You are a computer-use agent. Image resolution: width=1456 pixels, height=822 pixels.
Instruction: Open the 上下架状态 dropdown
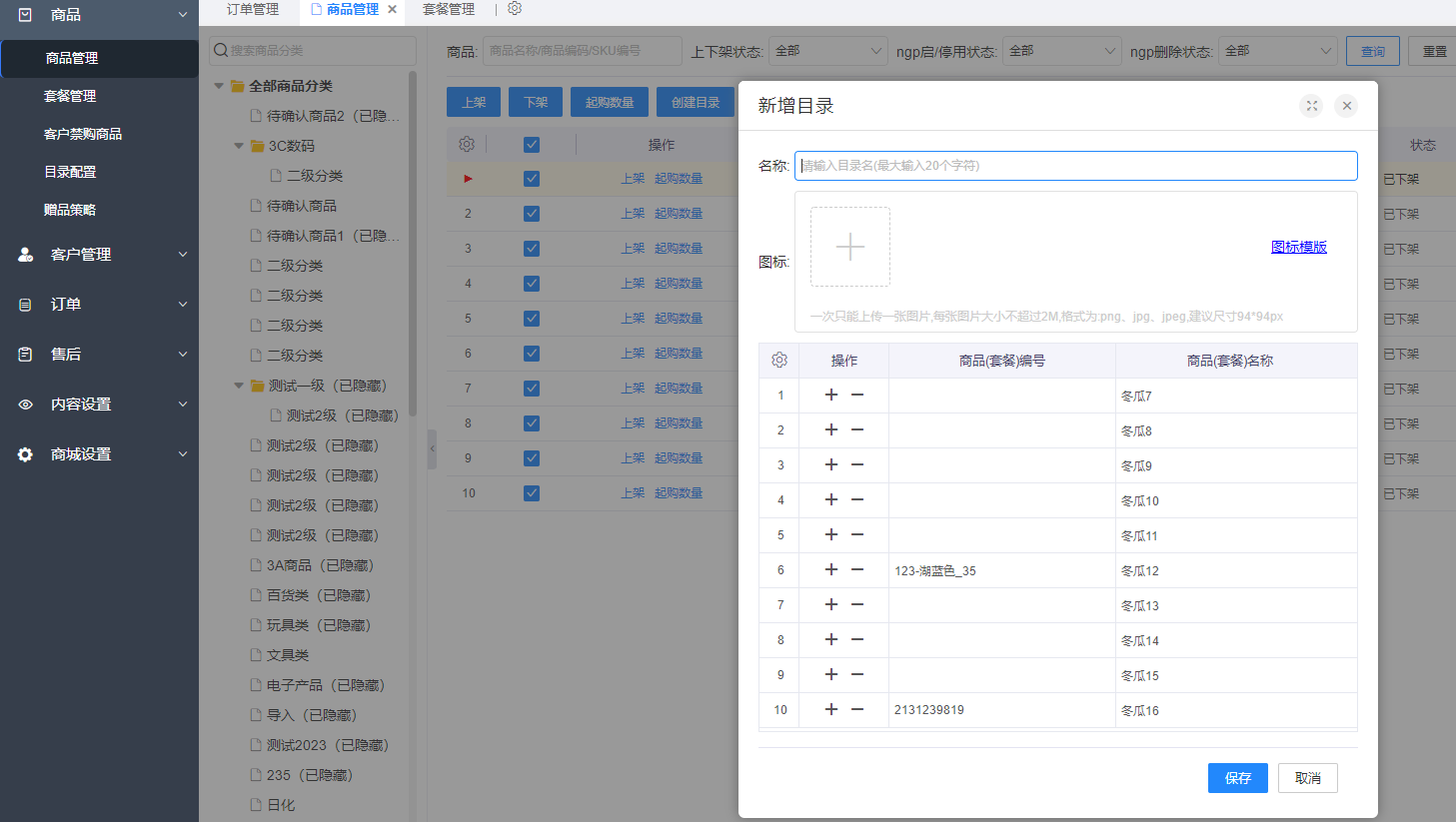tap(828, 51)
